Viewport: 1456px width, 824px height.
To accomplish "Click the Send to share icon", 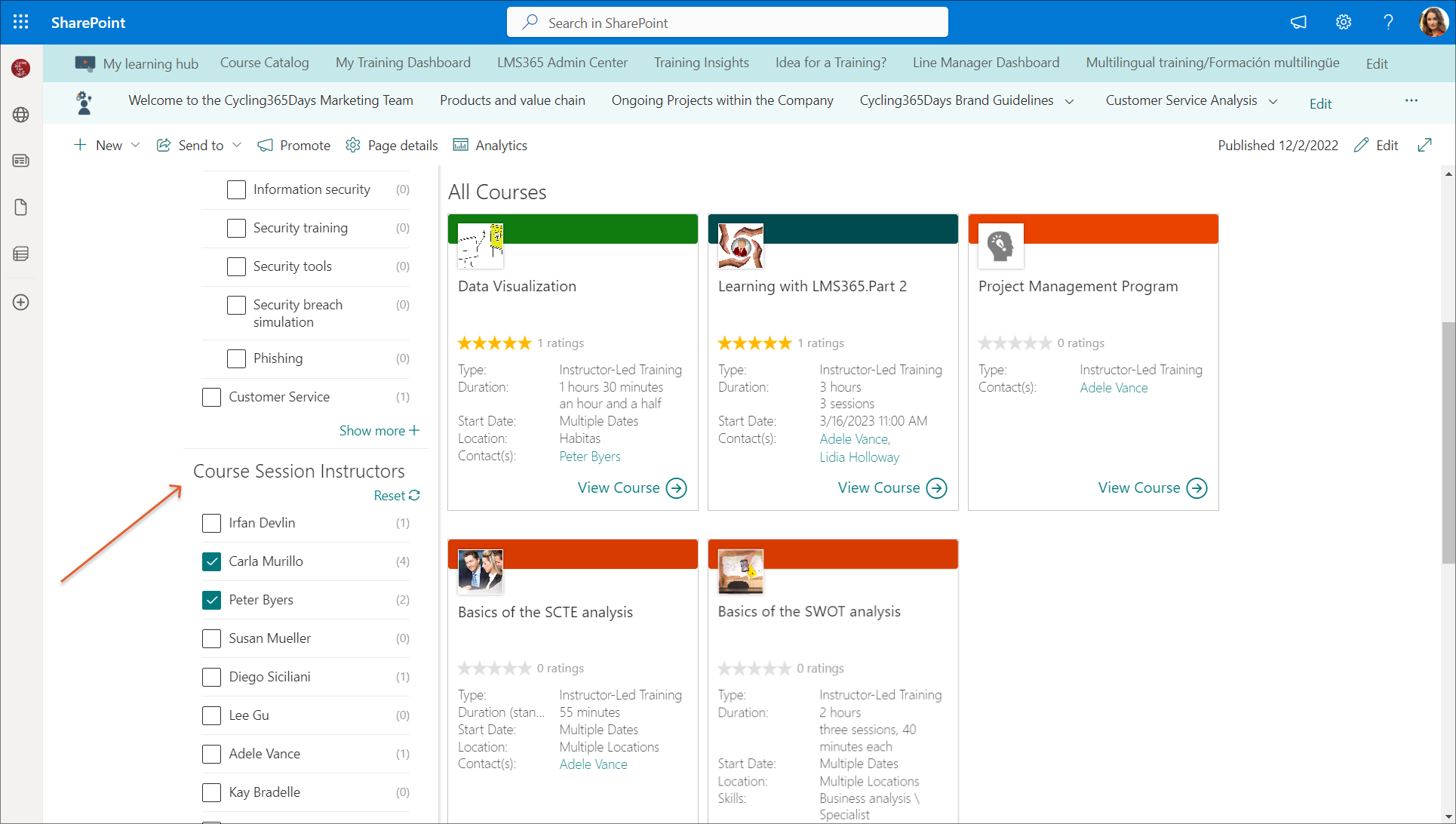I will click(x=163, y=145).
